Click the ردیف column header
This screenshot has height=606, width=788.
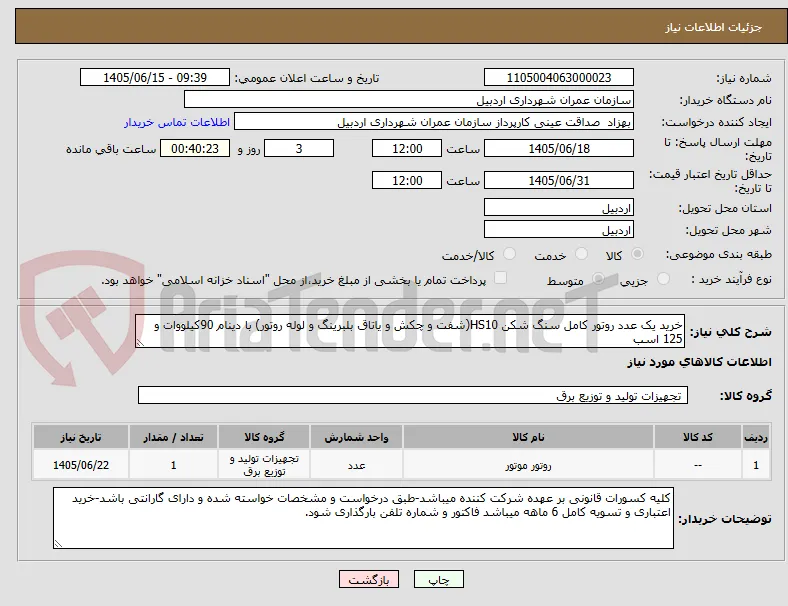coord(755,437)
